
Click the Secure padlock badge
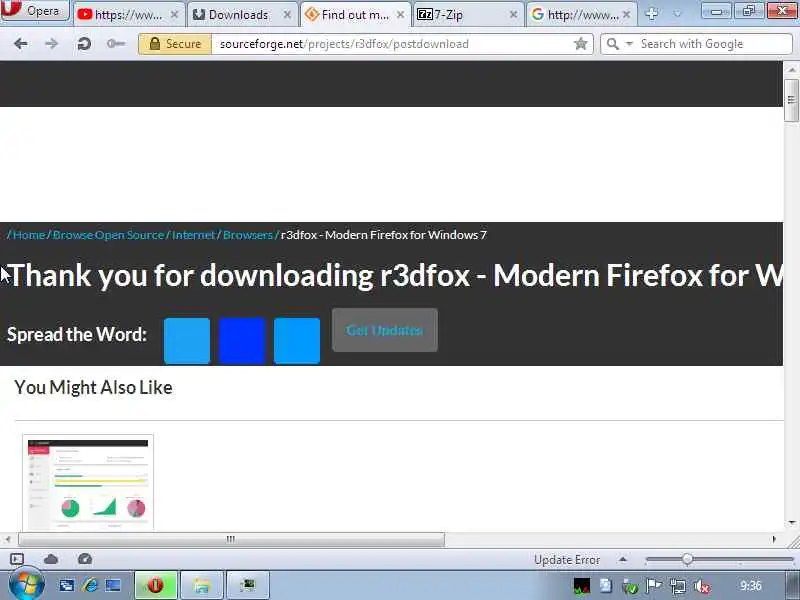(x=174, y=44)
